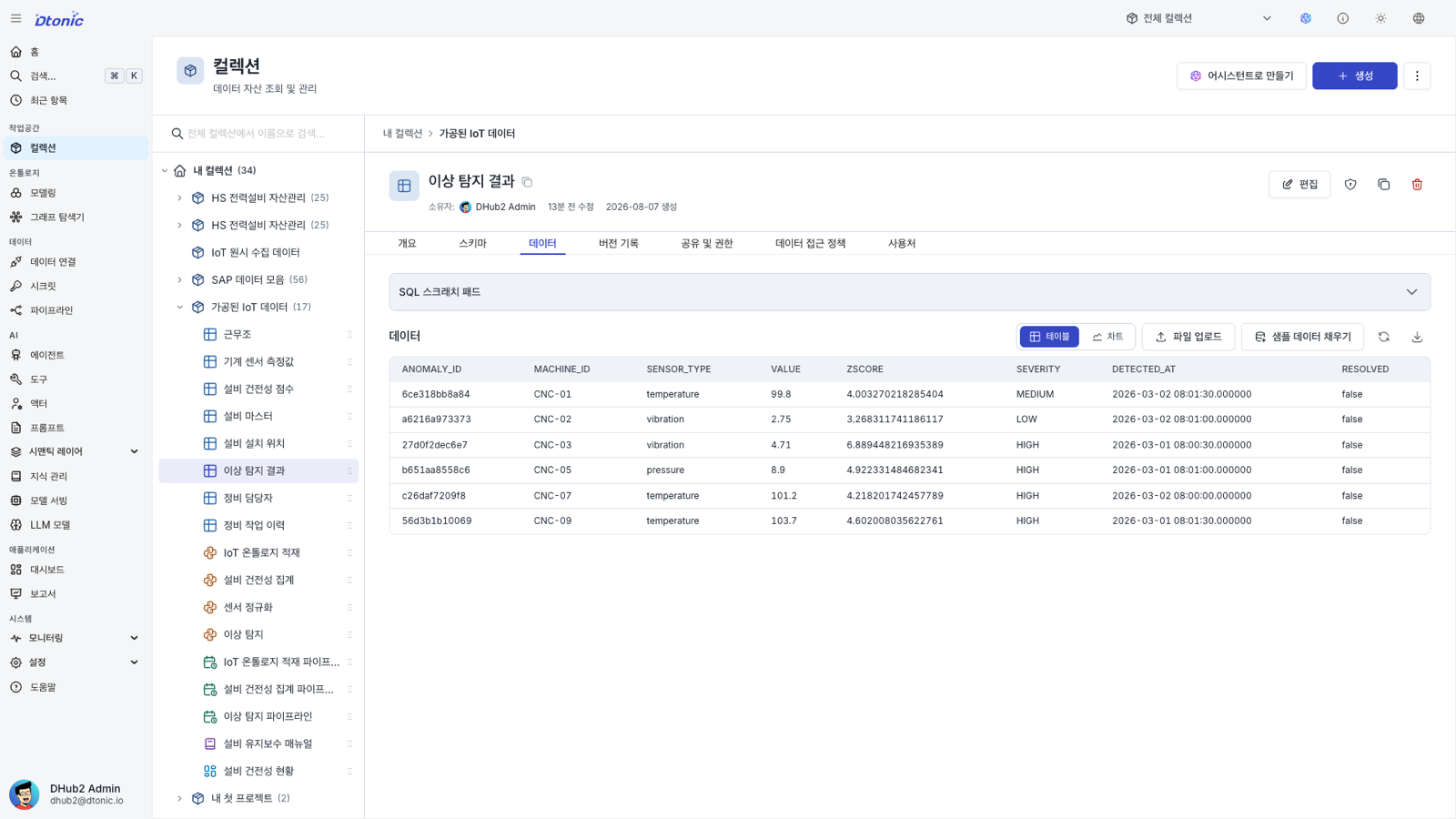This screenshot has height=819, width=1456.
Task: Open the AI assistant icon in header
Action: [1306, 18]
